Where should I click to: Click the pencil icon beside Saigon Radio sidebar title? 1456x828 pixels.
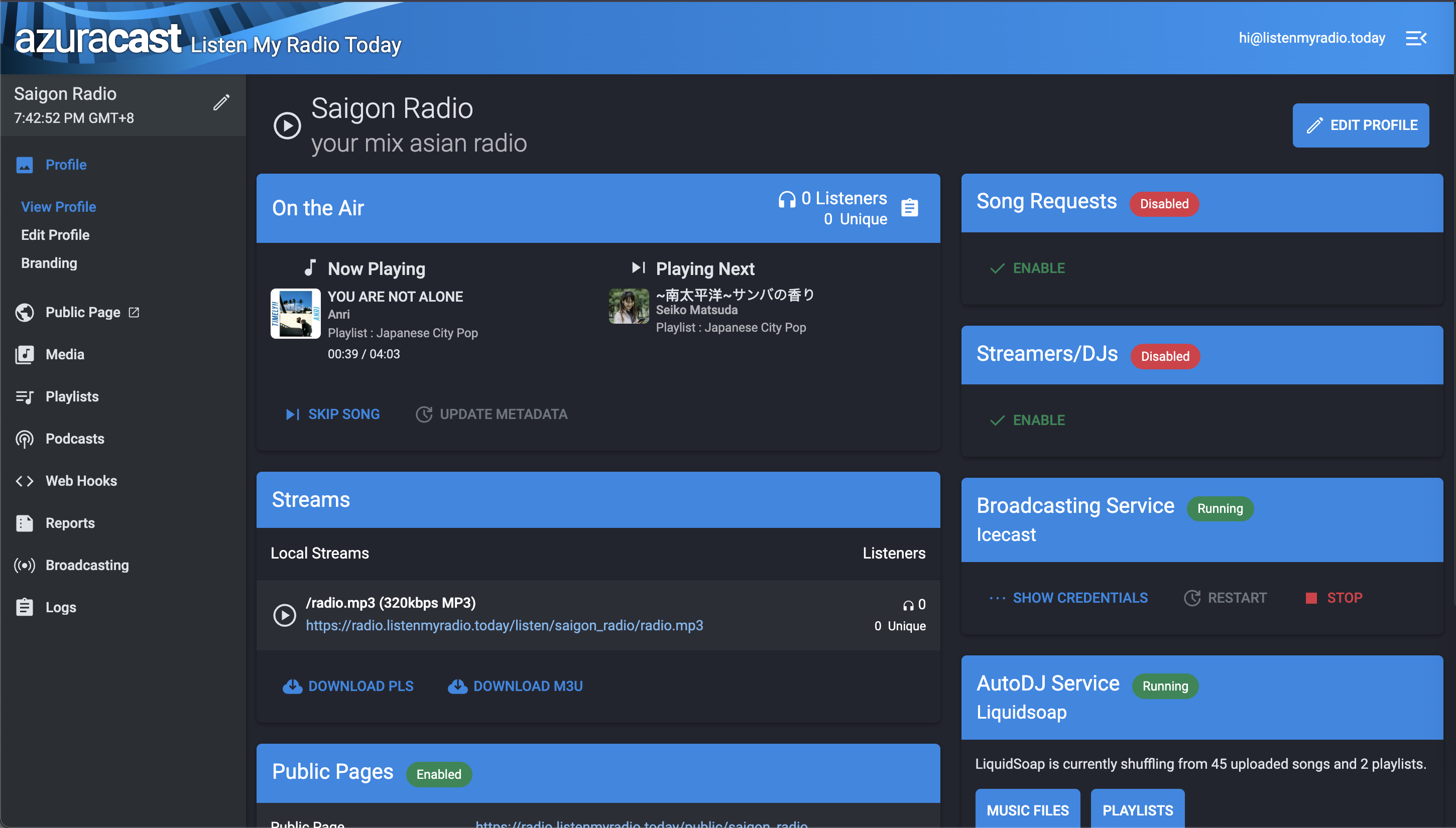click(x=221, y=103)
